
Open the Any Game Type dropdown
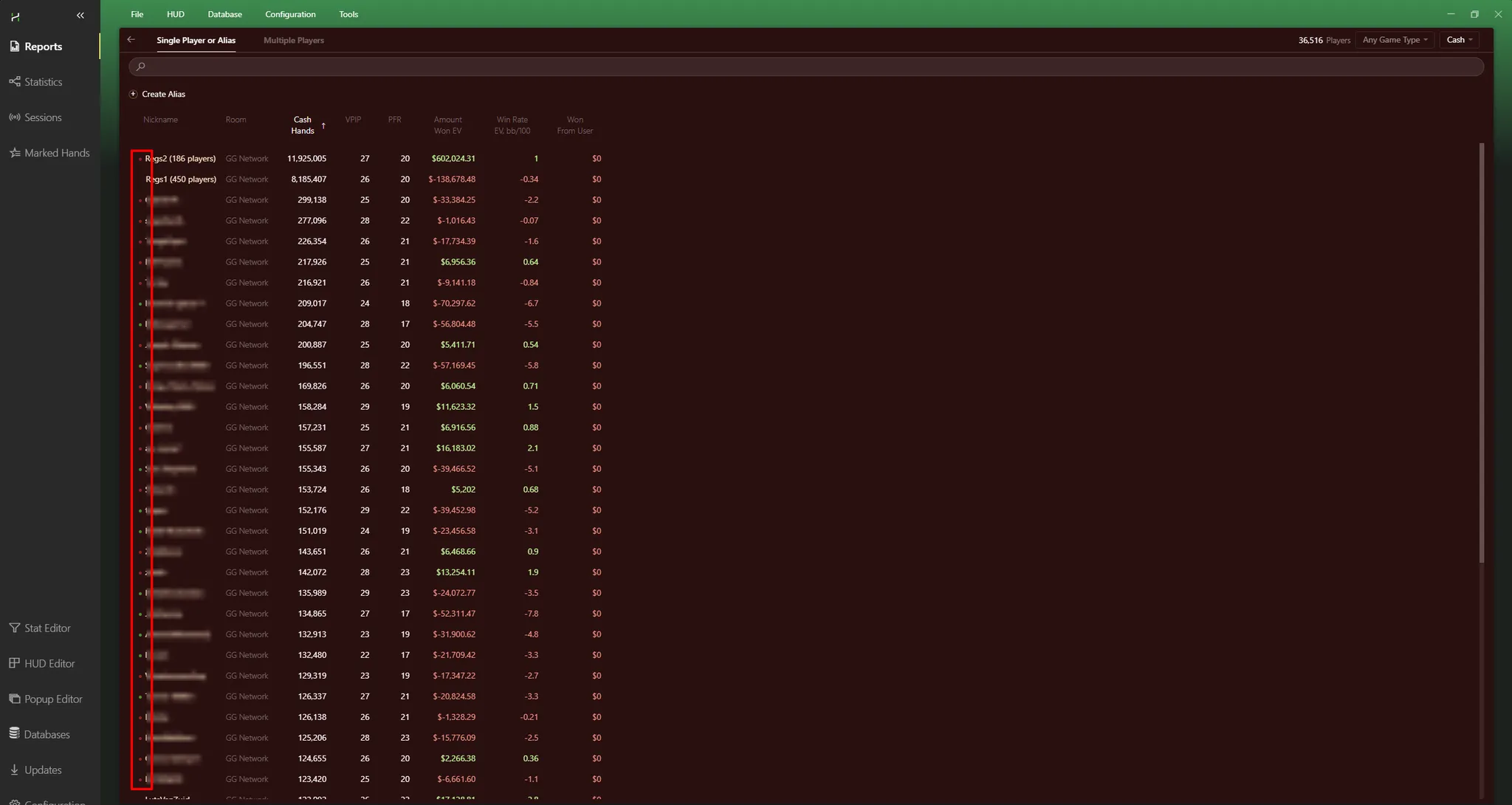click(x=1394, y=40)
